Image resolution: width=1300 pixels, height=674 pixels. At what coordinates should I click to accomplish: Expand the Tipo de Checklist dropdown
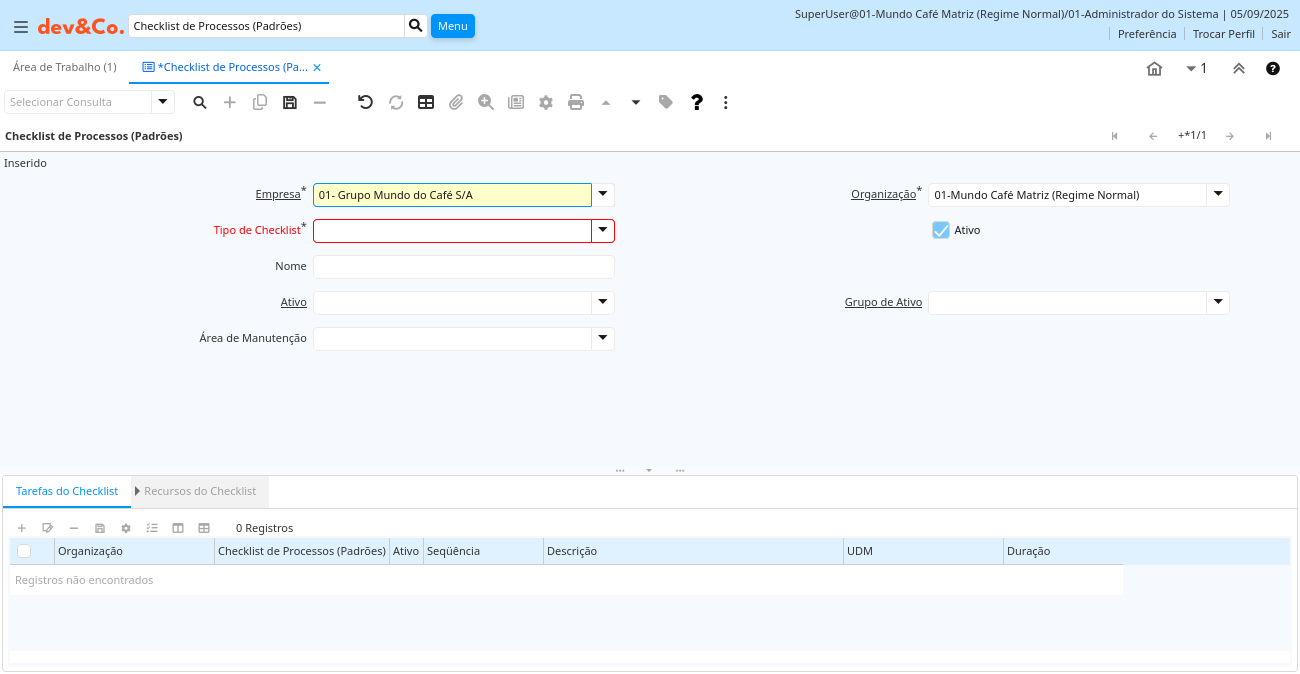pos(602,231)
